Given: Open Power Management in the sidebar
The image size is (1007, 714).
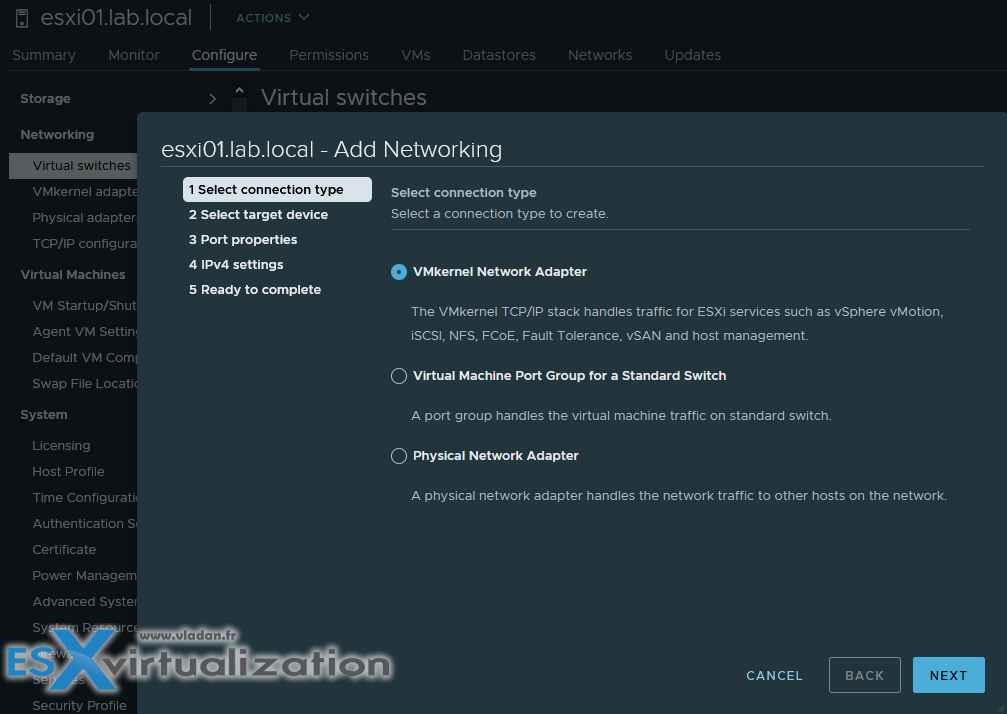Looking at the screenshot, I should click(85, 575).
